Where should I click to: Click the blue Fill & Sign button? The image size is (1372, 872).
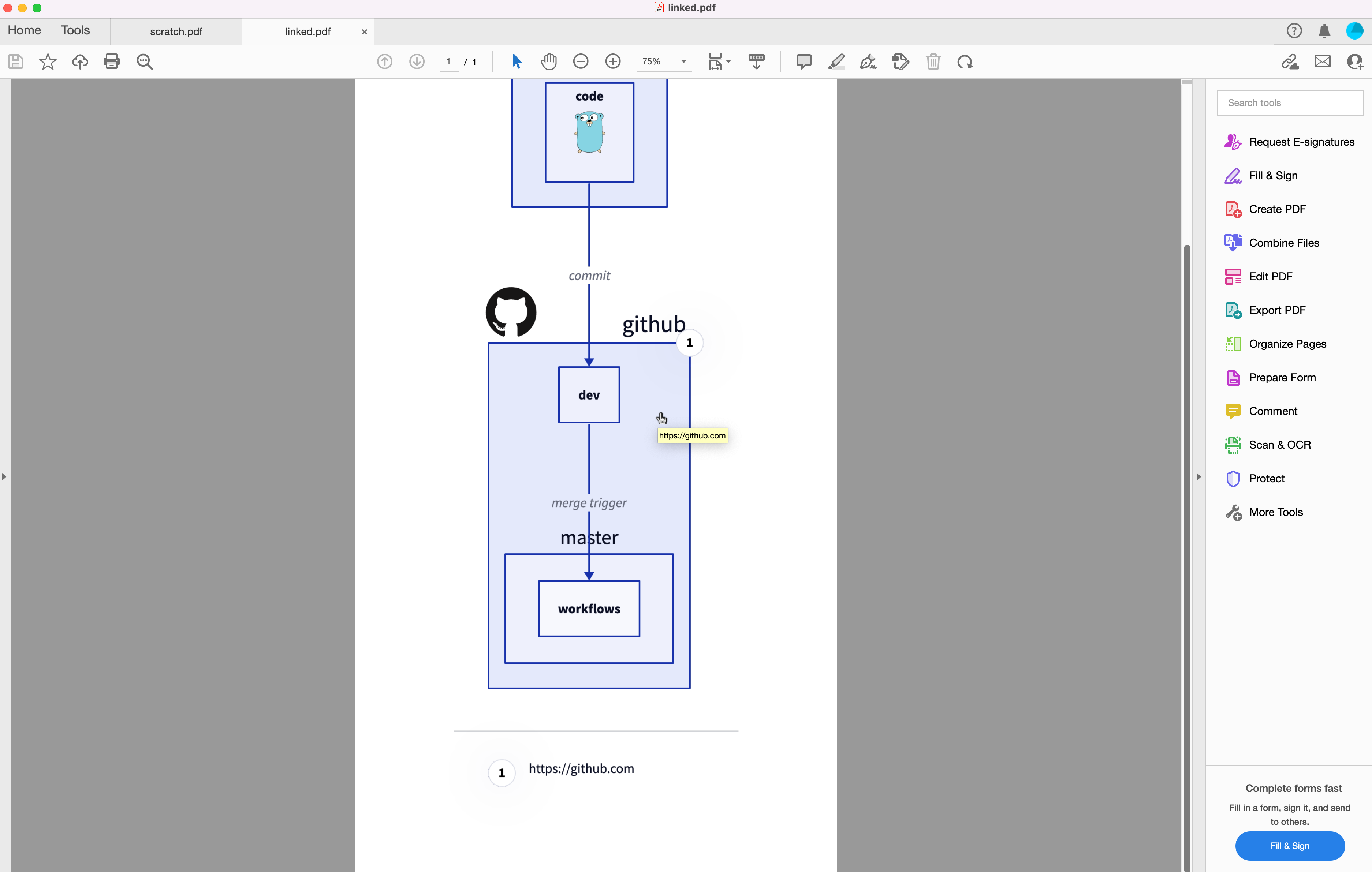point(1290,846)
